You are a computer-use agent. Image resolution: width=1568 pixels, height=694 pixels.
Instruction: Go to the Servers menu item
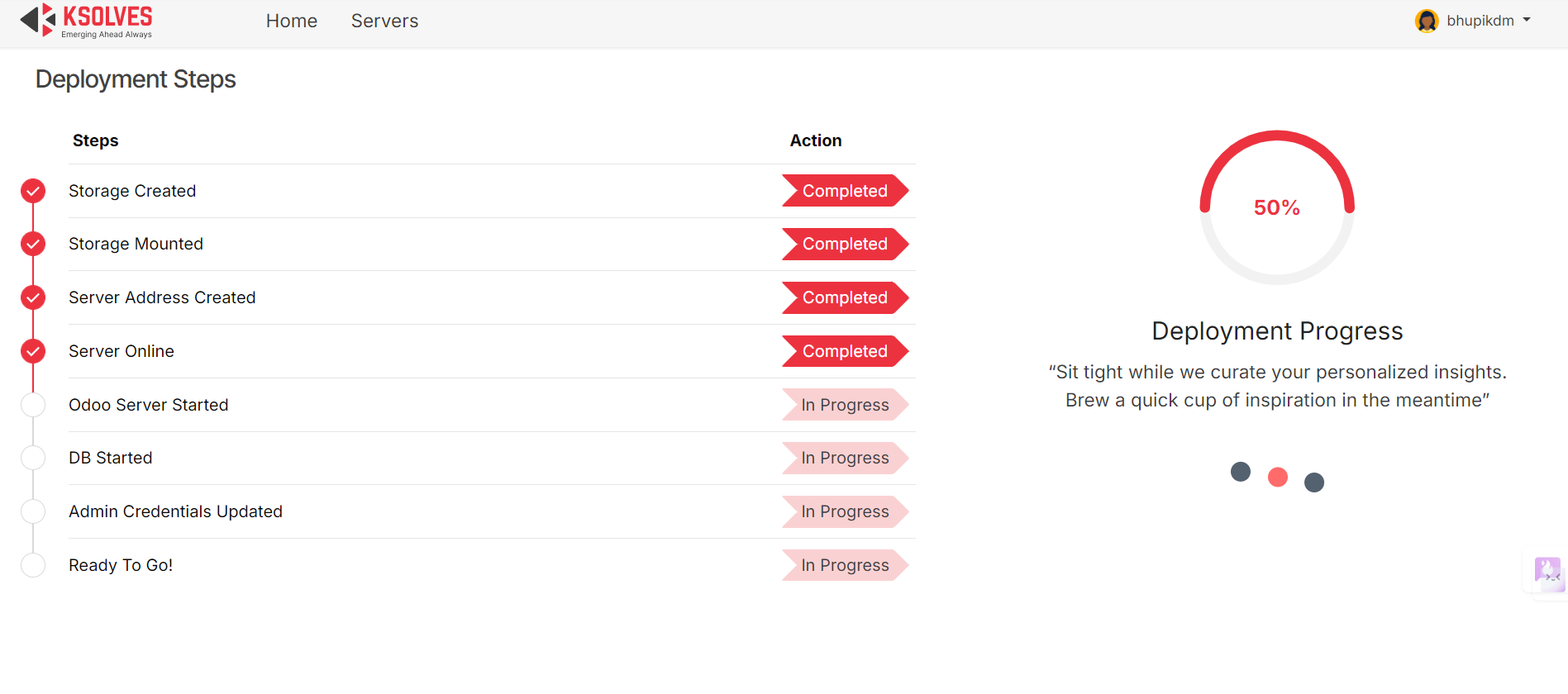[384, 21]
